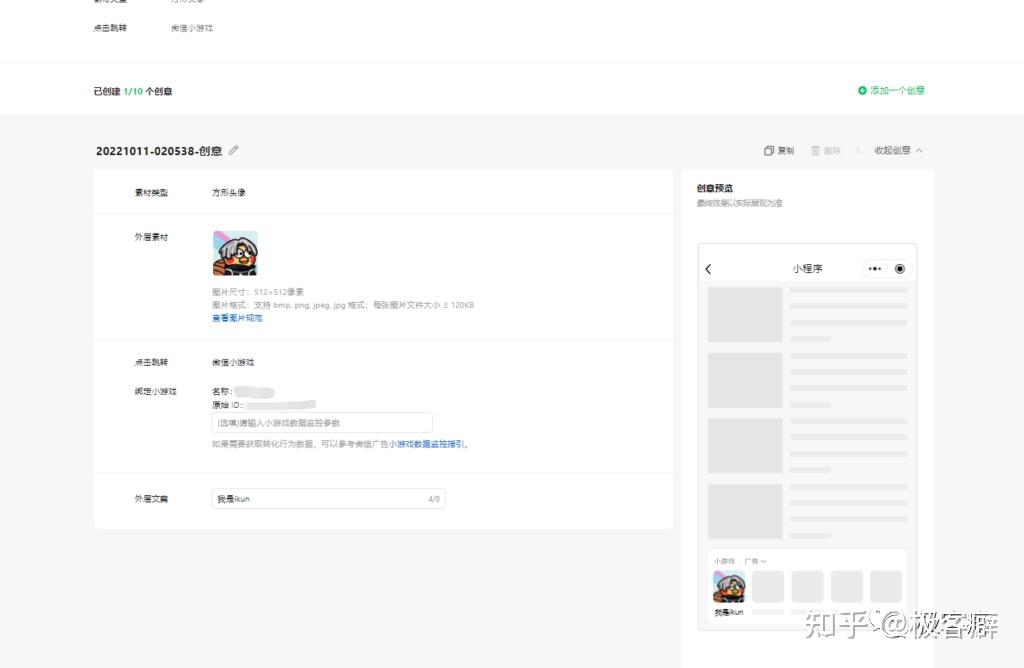The image size is (1024, 668).
Task: Focus the mini-game monitoring parameter input field
Action: 322,422
